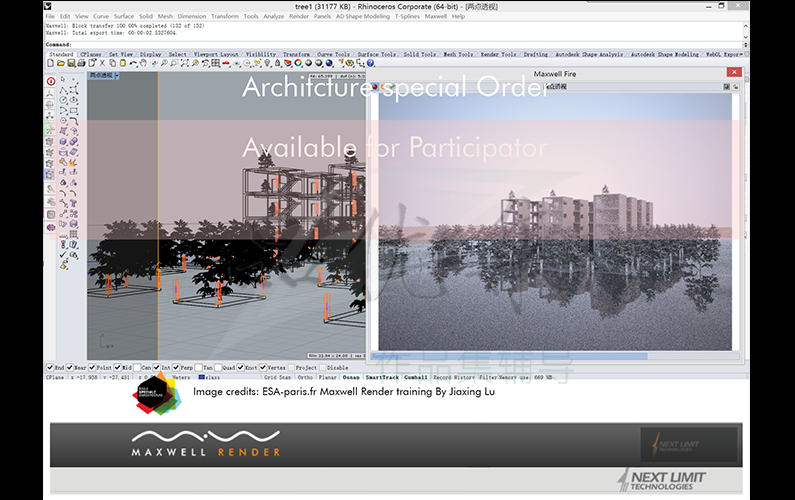Image resolution: width=795 pixels, height=500 pixels.
Task: Select the Polyline tool in left toolbar
Action: tap(64, 90)
